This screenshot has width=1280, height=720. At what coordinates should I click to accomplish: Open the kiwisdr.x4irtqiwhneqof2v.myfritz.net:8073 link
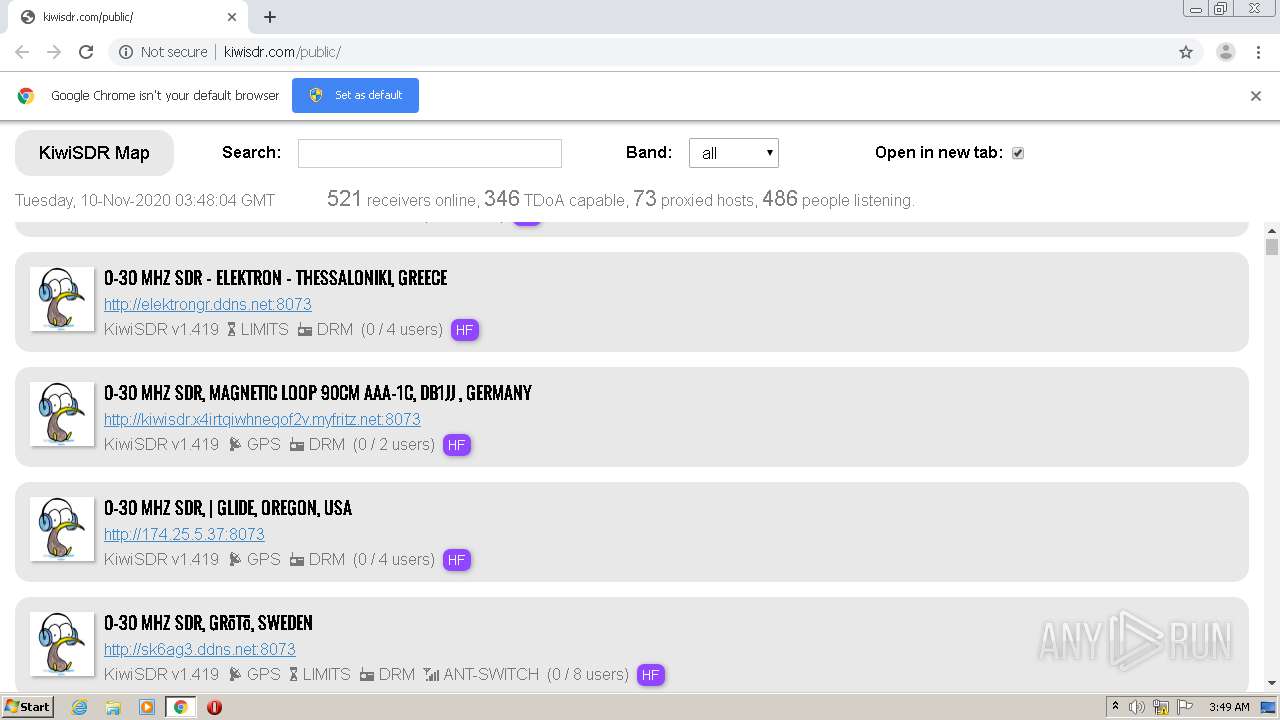click(x=262, y=419)
